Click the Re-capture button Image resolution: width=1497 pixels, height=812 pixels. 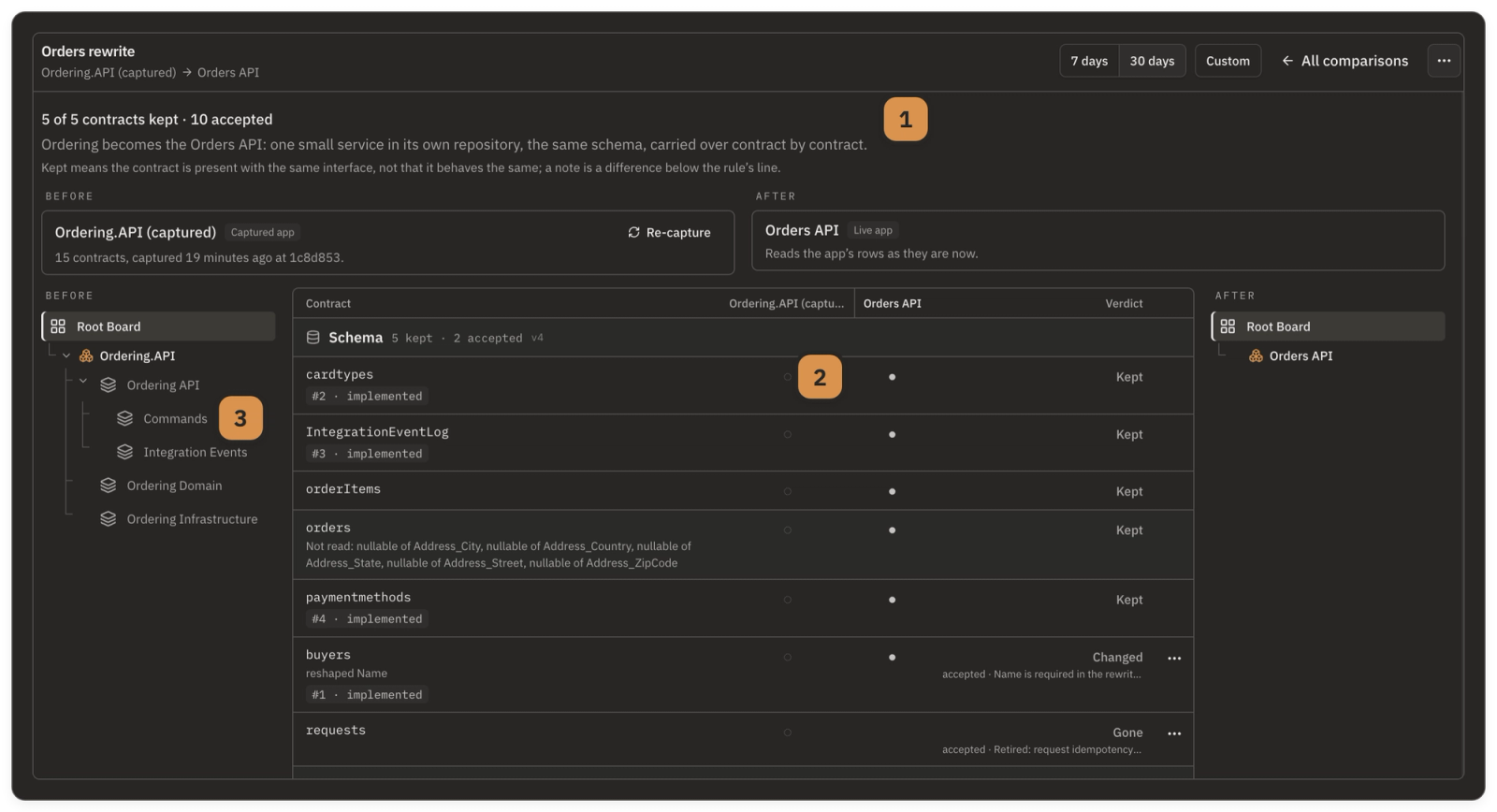click(669, 232)
